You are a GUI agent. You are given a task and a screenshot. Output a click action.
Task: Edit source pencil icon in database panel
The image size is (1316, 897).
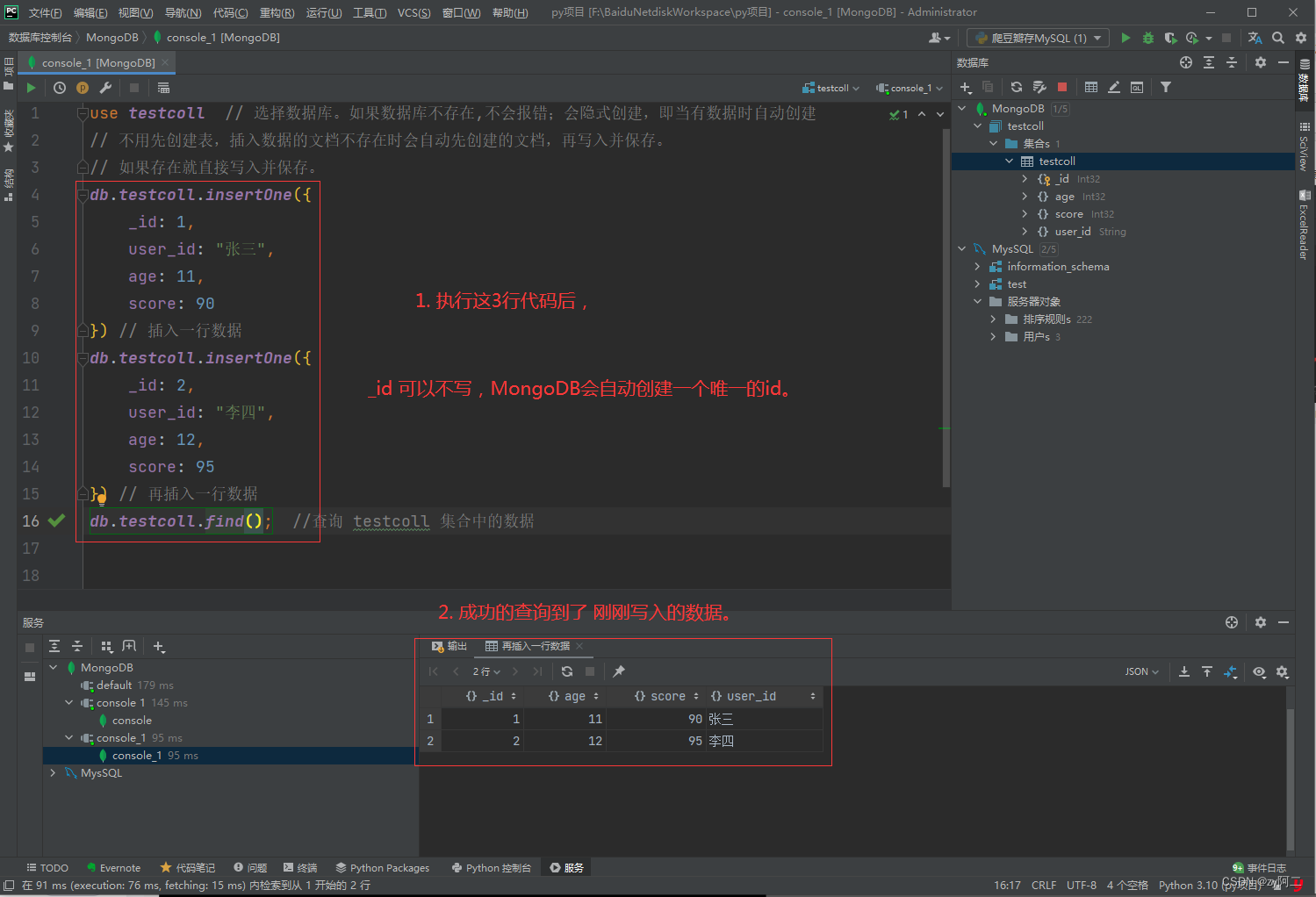pos(1114,87)
